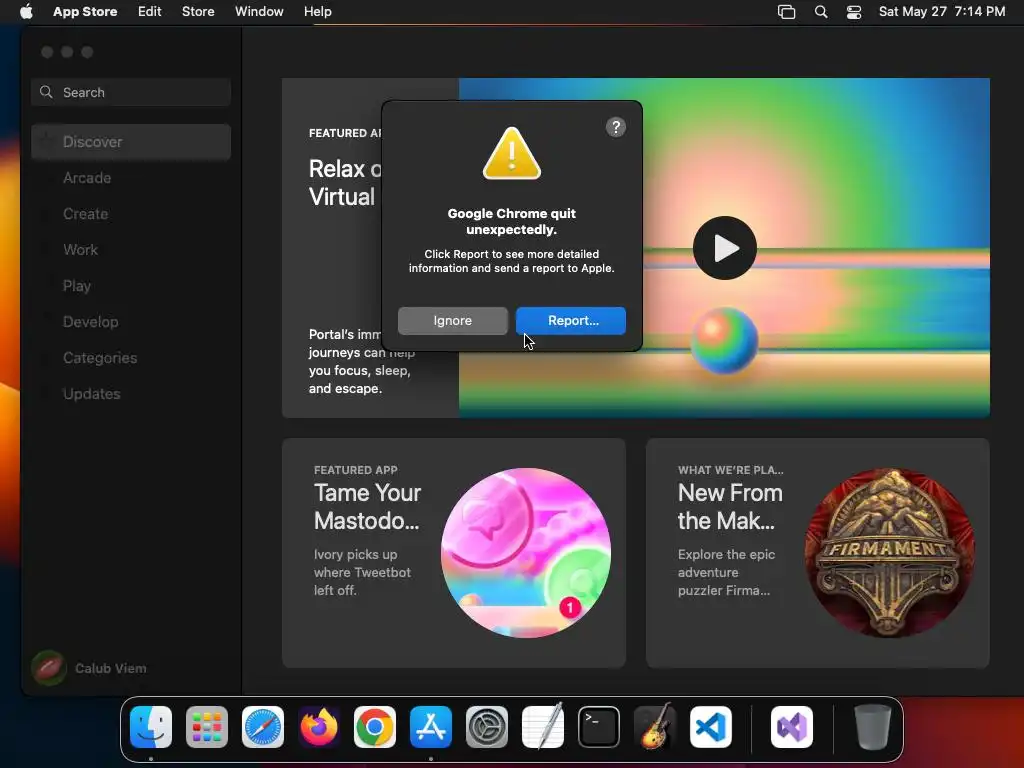Show the date and time notification panel

click(x=942, y=11)
